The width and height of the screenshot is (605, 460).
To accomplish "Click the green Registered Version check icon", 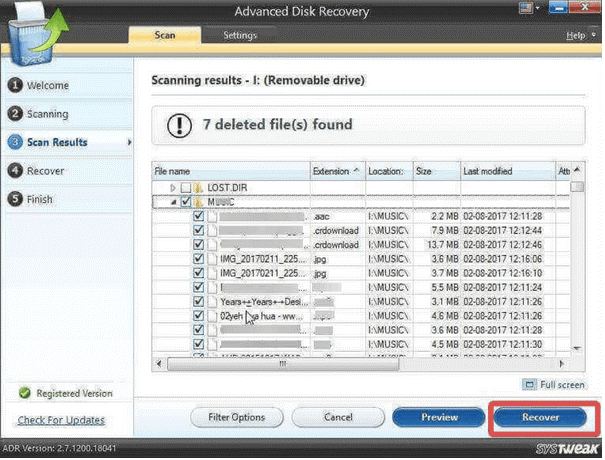I will [x=25, y=393].
